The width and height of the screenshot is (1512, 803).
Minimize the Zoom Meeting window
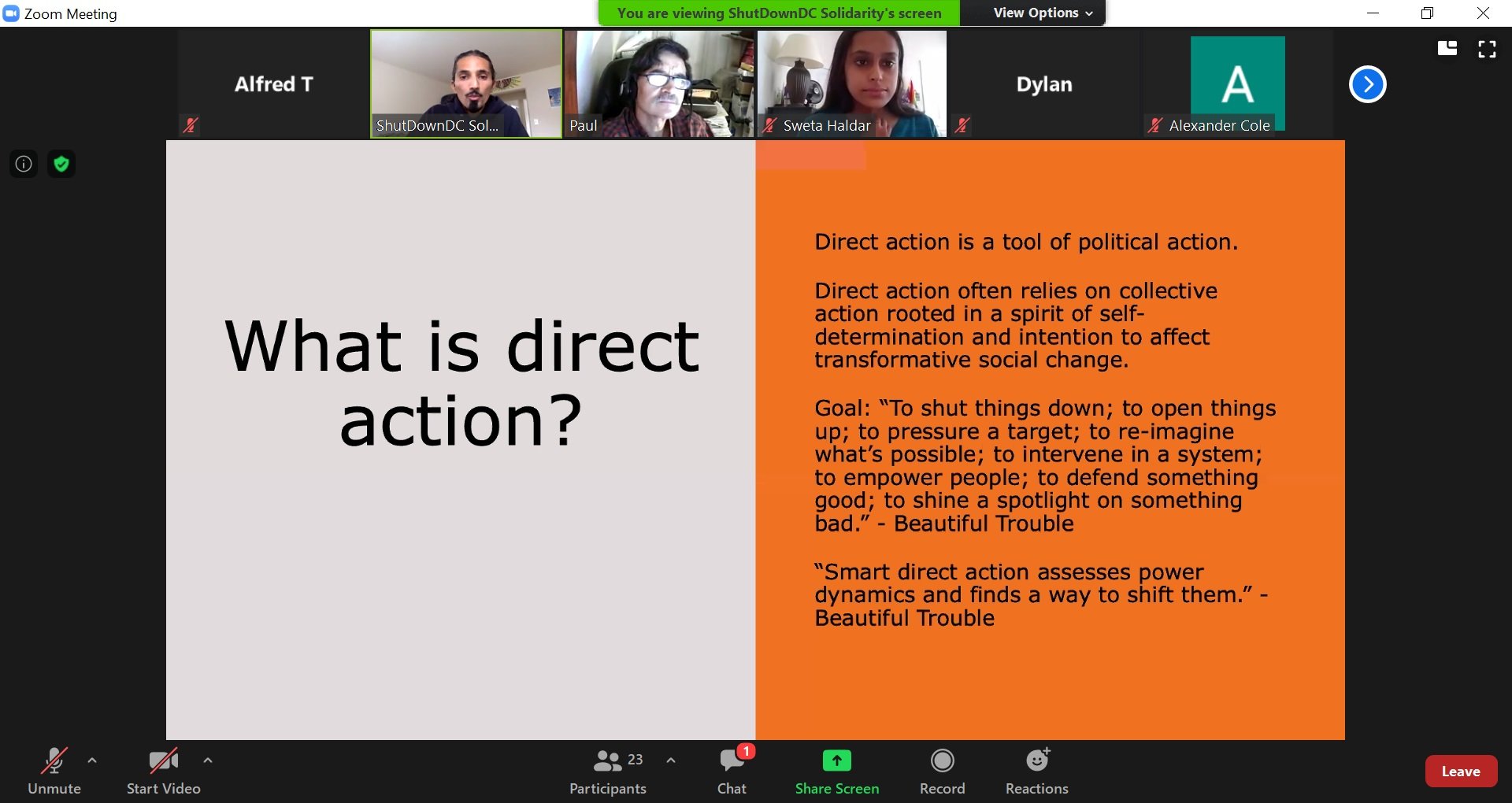[x=1373, y=13]
